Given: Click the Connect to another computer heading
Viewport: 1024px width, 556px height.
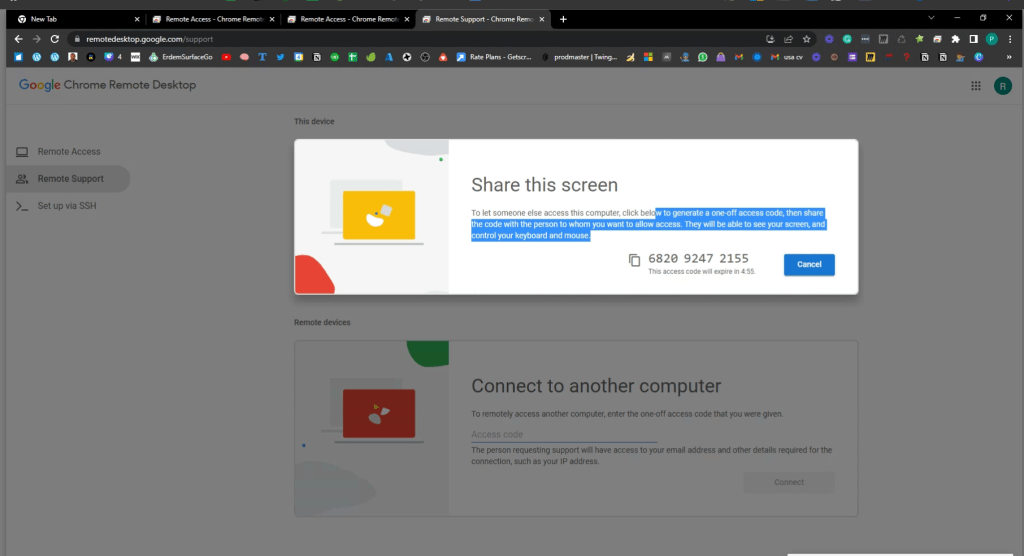Looking at the screenshot, I should 596,386.
